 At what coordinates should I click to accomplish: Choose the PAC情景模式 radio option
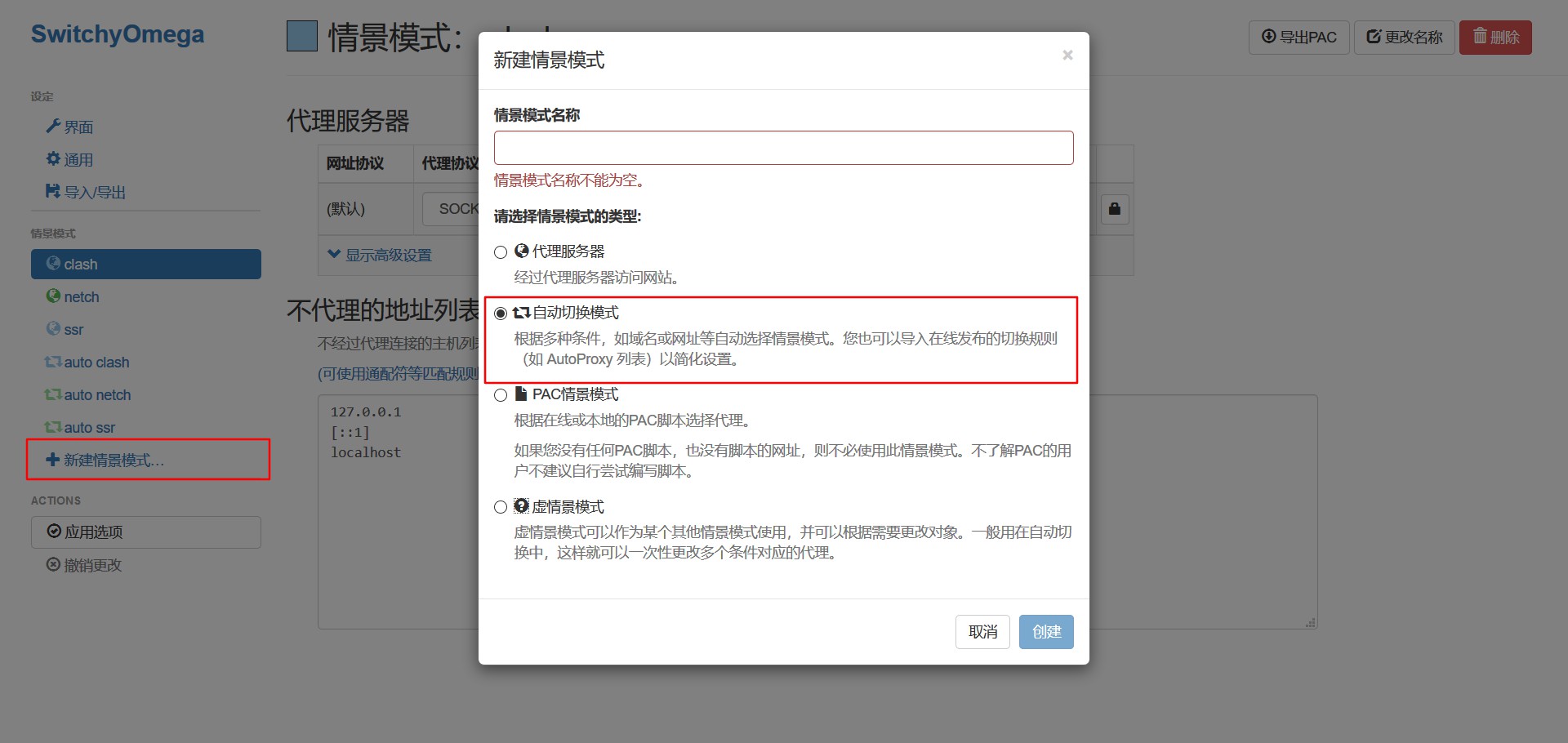(x=501, y=395)
